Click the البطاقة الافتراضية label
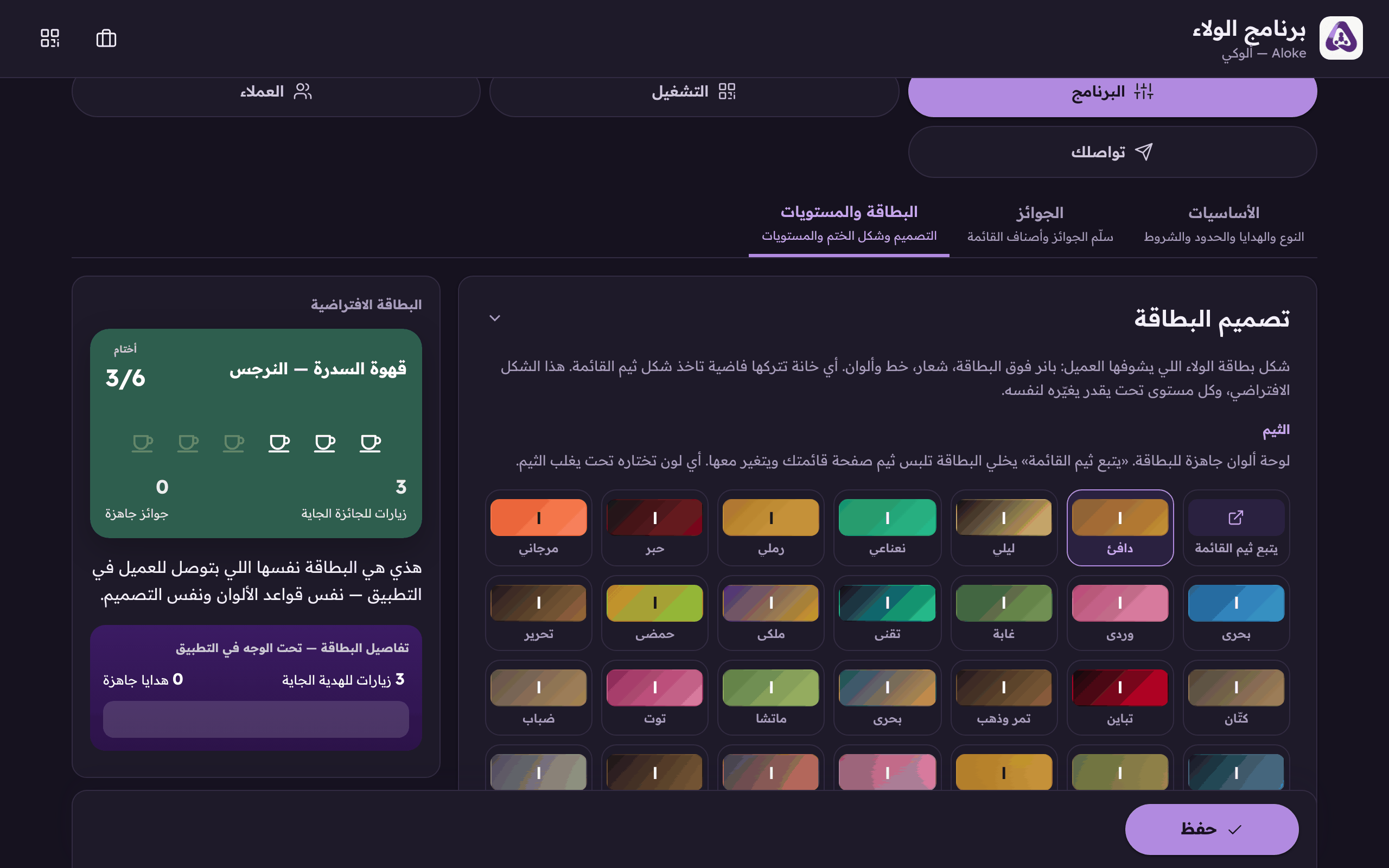This screenshot has width=1389, height=868. point(366,304)
